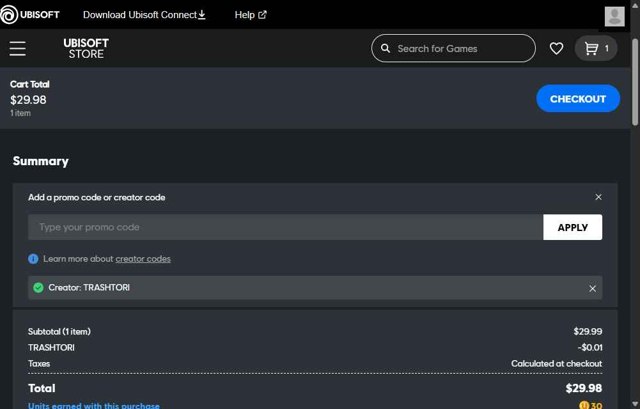Click the blue CHECKOUT button
Screen dimensions: 640x409
578,98
